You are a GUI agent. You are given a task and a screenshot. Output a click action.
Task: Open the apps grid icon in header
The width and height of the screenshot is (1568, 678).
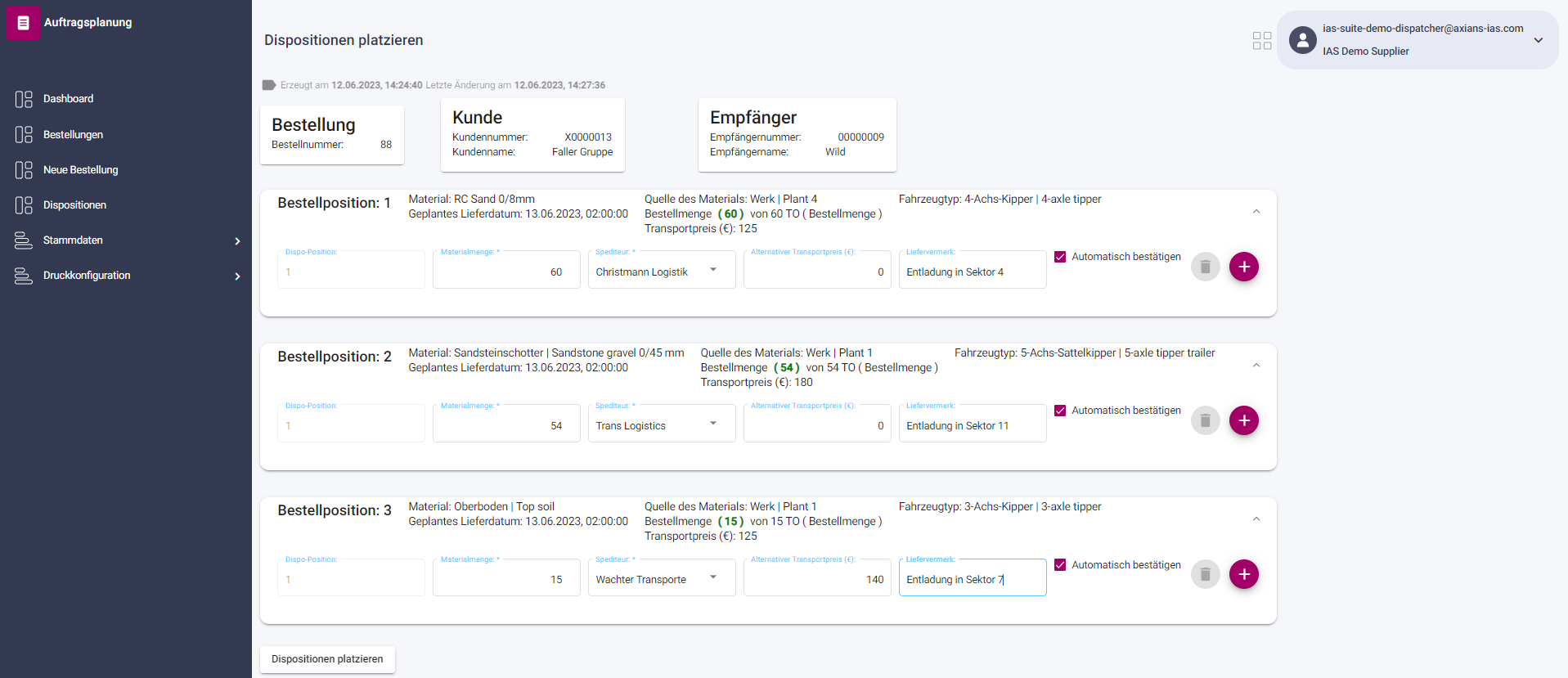click(1261, 41)
